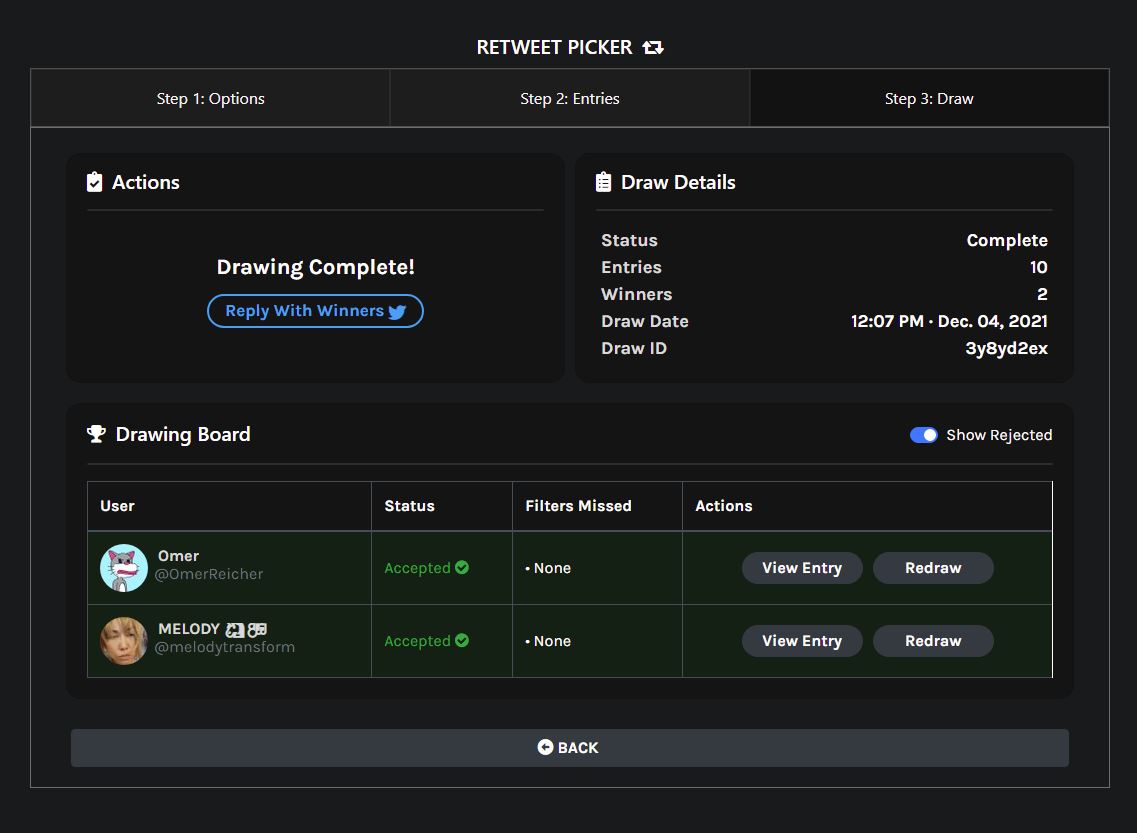Viewport: 1137px width, 833px height.
Task: Click the Draw ID label
Action: (634, 349)
